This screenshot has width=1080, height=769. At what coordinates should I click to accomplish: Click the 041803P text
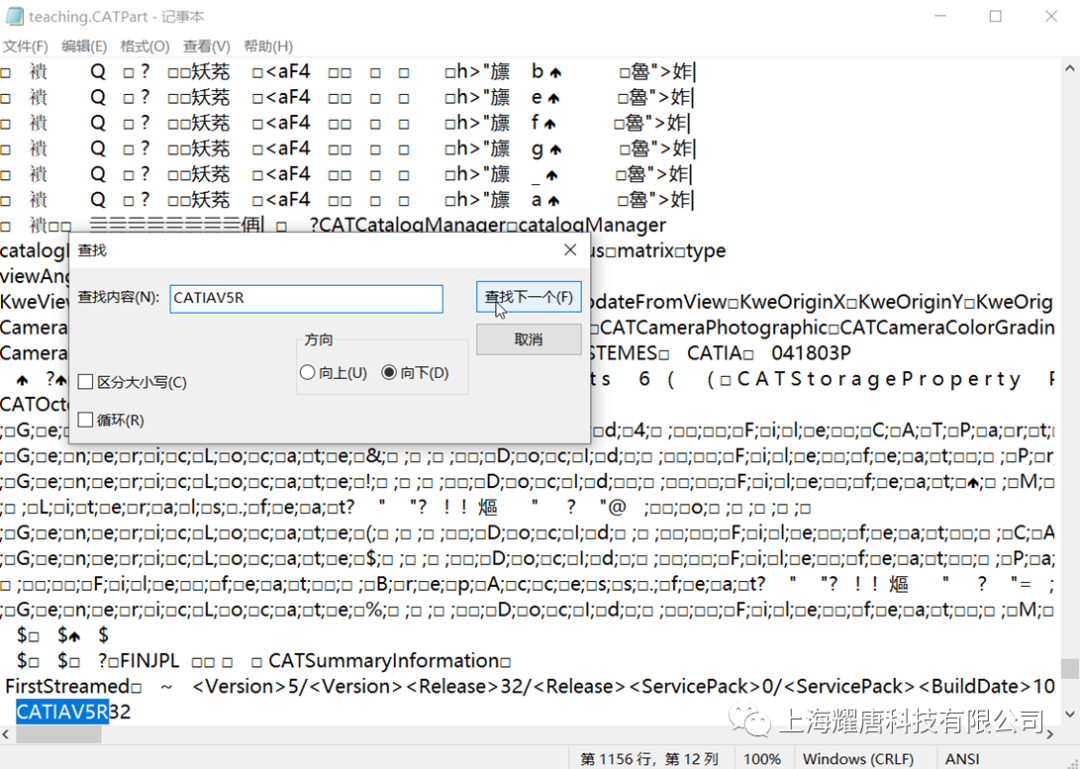811,353
